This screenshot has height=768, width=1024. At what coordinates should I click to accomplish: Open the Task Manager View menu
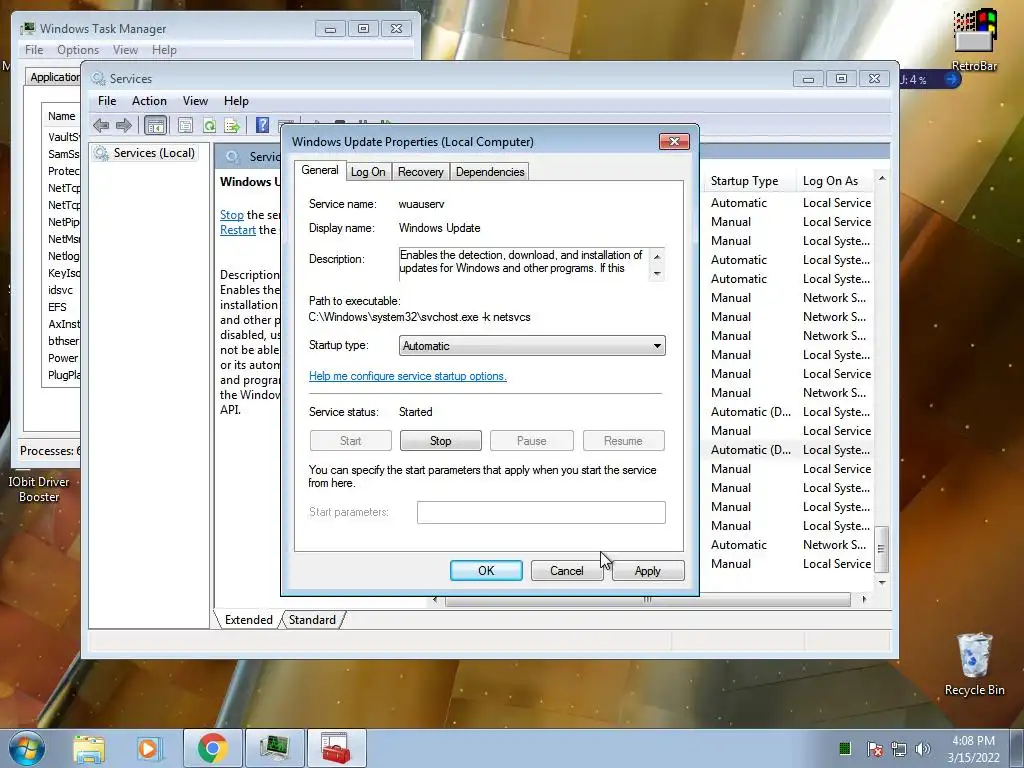pos(125,50)
